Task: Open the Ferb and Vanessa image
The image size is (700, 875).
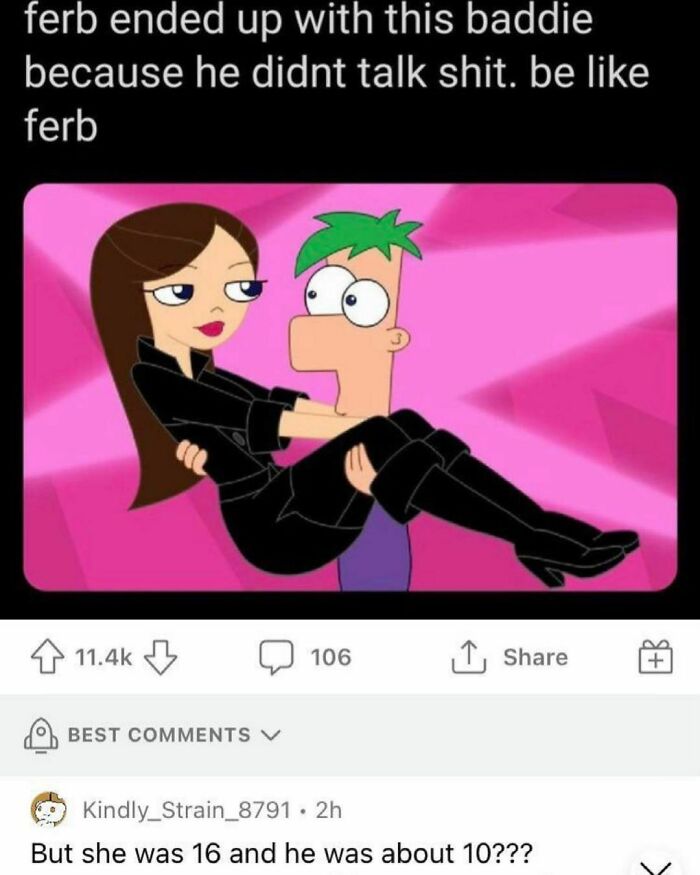Action: 350,387
